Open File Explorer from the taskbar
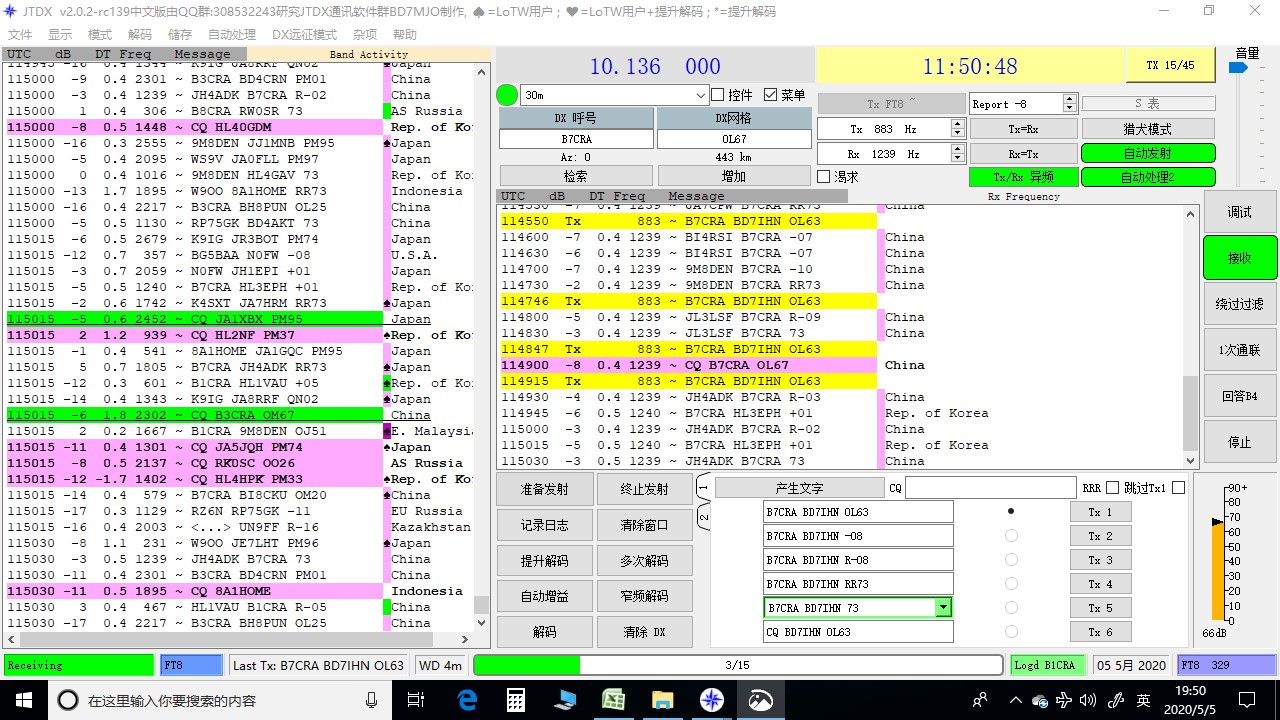 click(x=663, y=700)
